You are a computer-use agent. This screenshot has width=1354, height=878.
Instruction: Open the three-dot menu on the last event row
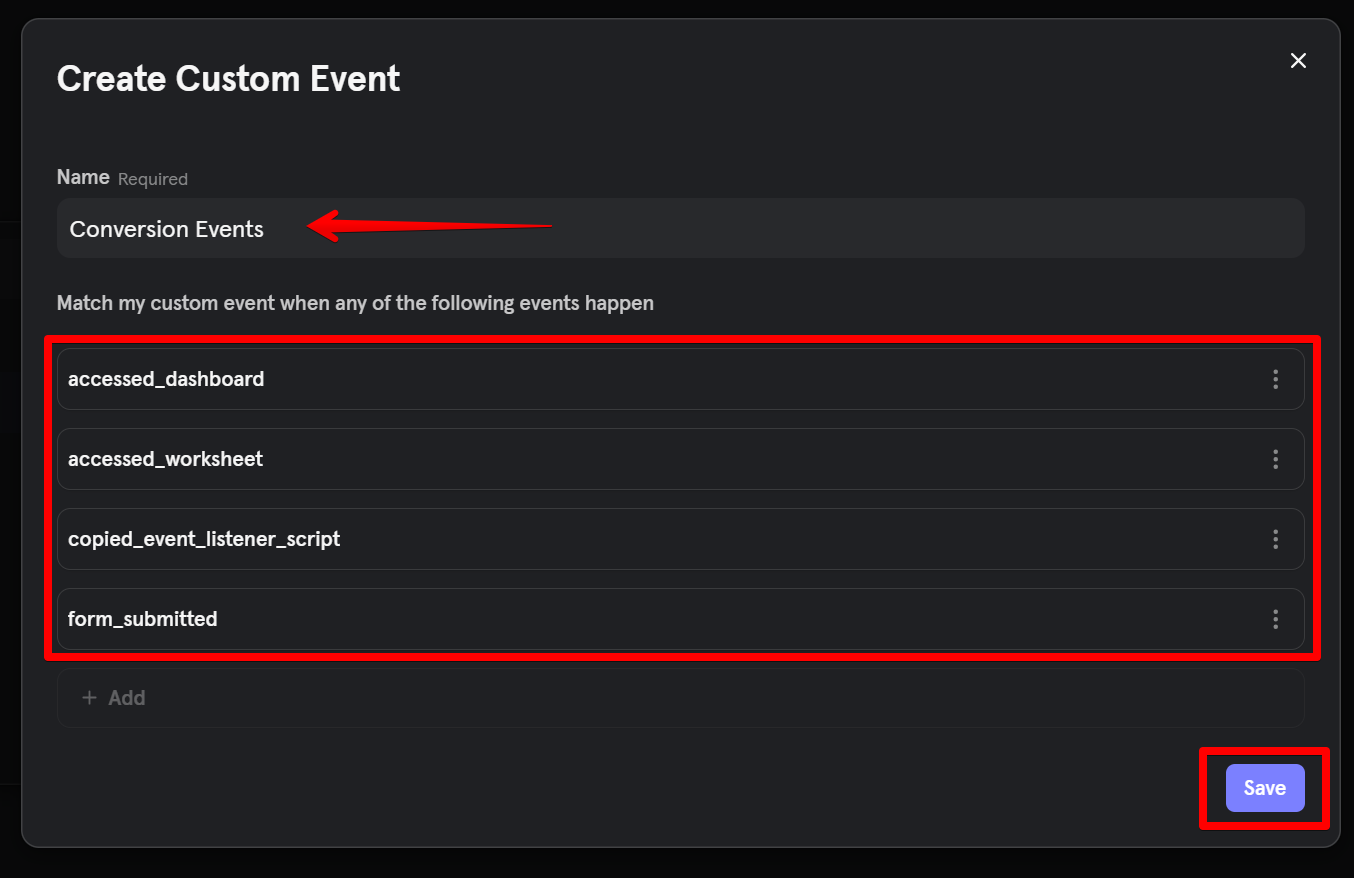[1276, 619]
